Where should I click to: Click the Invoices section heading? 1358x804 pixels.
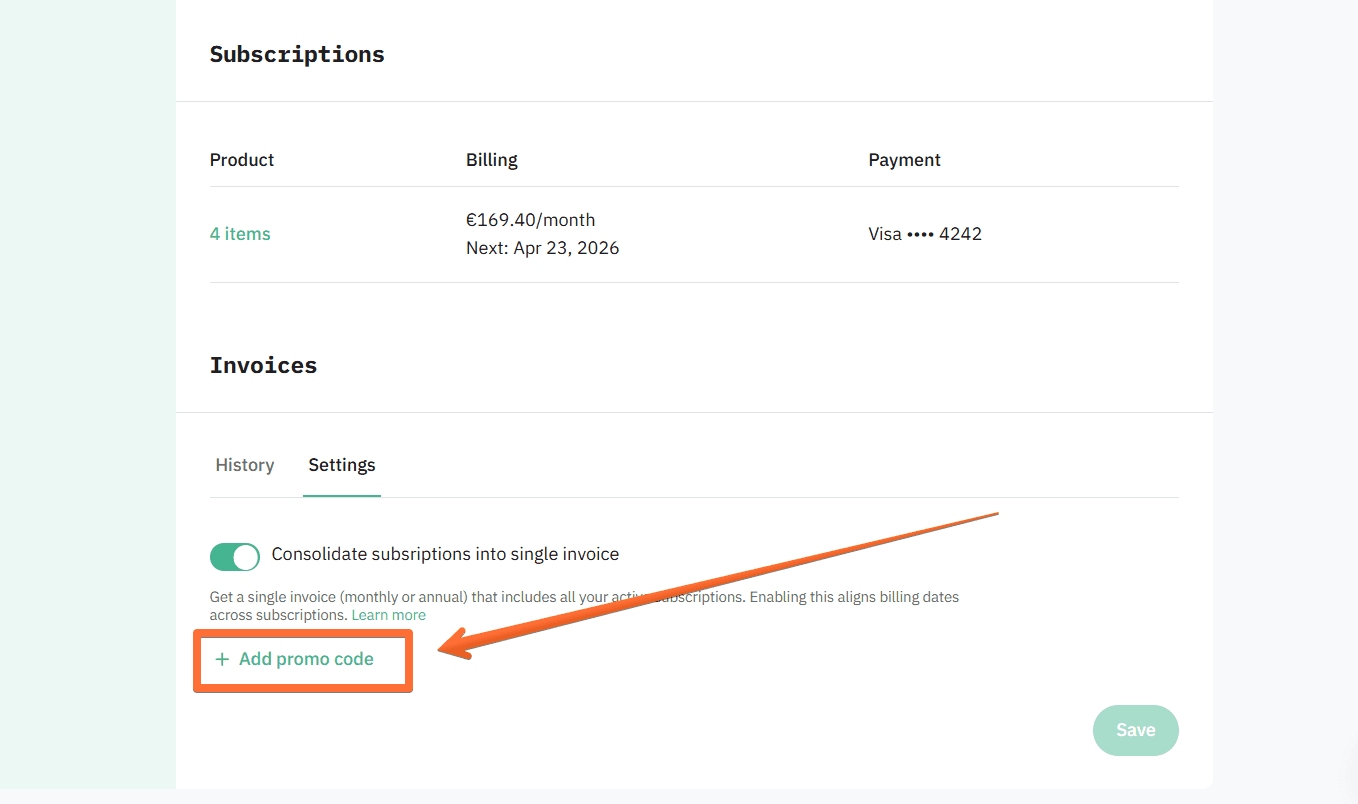point(263,365)
